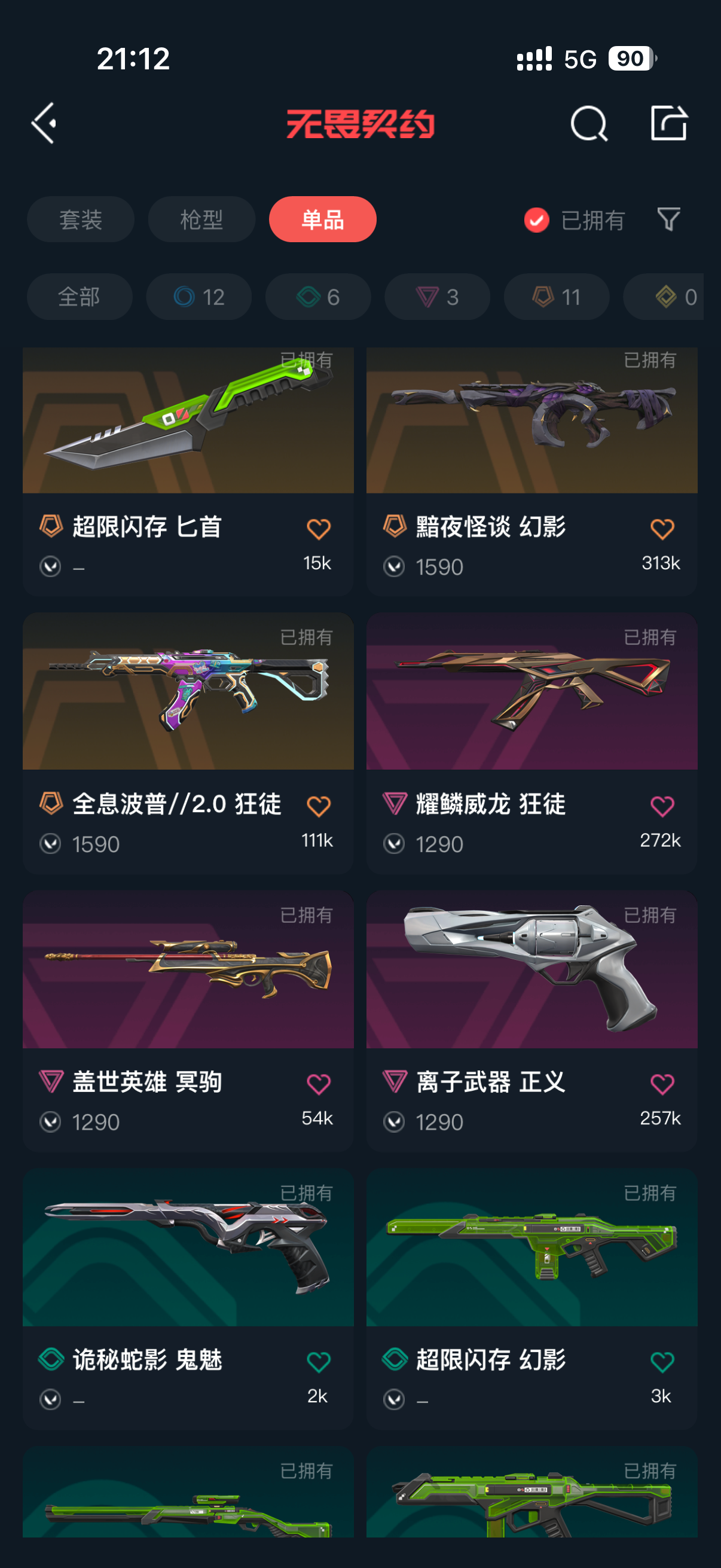Toggle the 已拥有 owned checkbox
This screenshot has height=1568, width=721.
pos(537,219)
